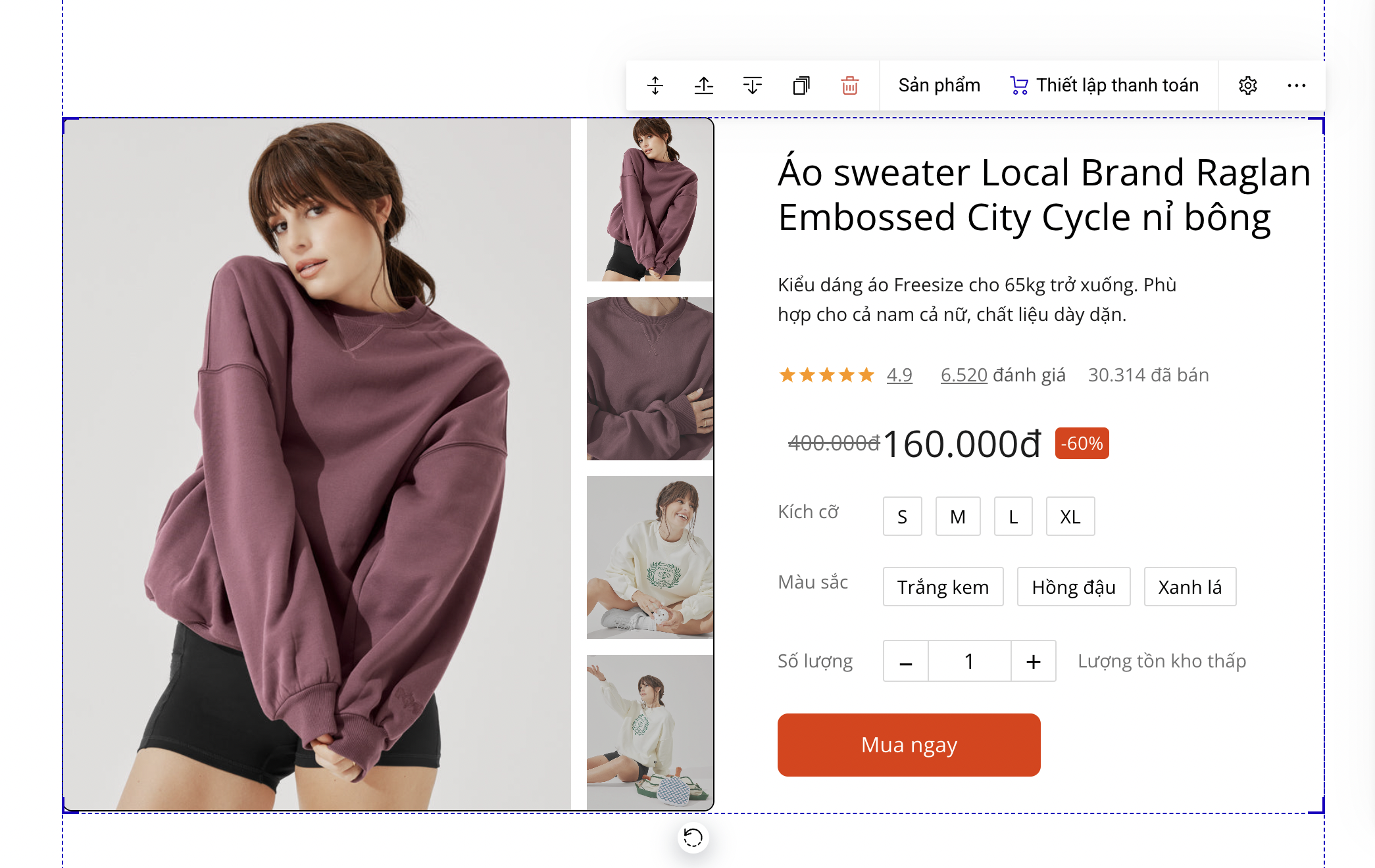The height and width of the screenshot is (868, 1375).
Task: Select size XL option
Action: 1070,517
